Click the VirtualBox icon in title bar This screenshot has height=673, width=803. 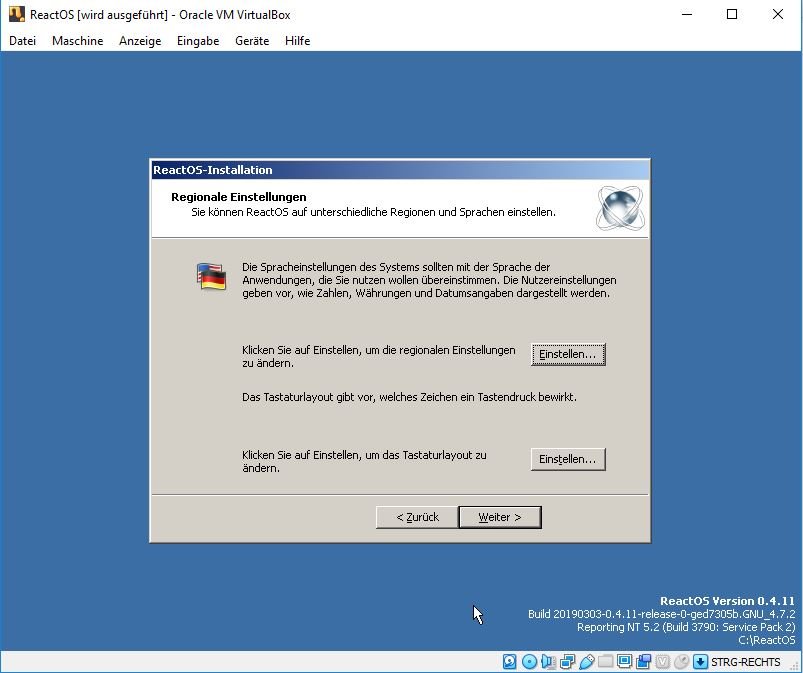pos(16,14)
